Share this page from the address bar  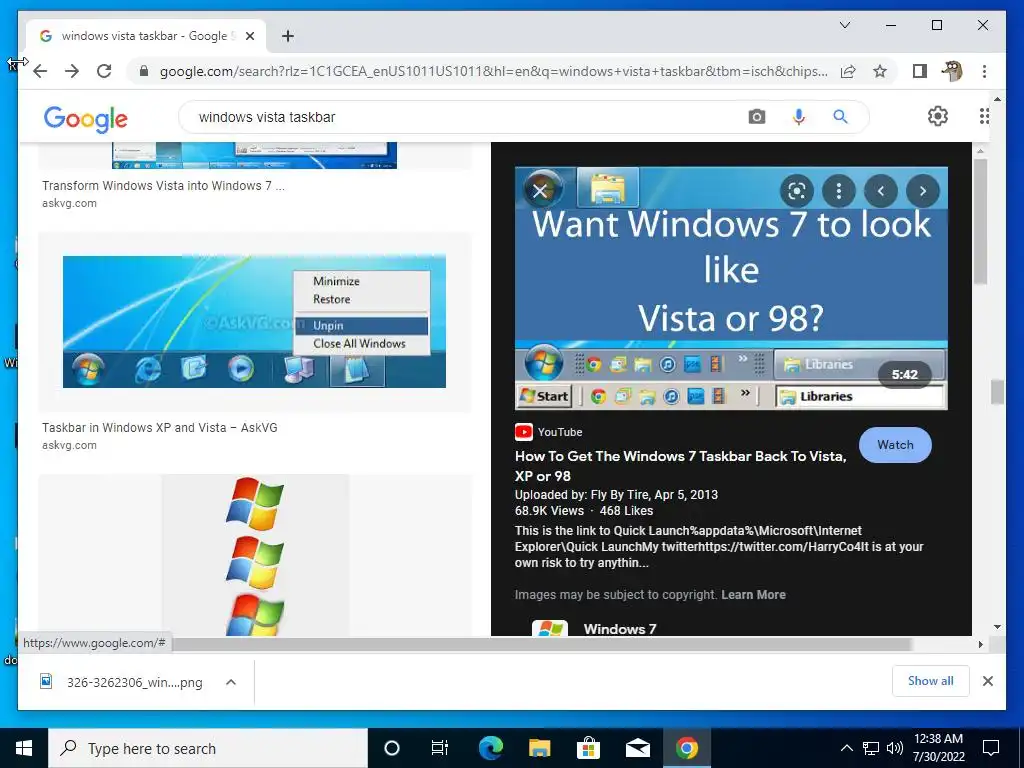(x=848, y=71)
